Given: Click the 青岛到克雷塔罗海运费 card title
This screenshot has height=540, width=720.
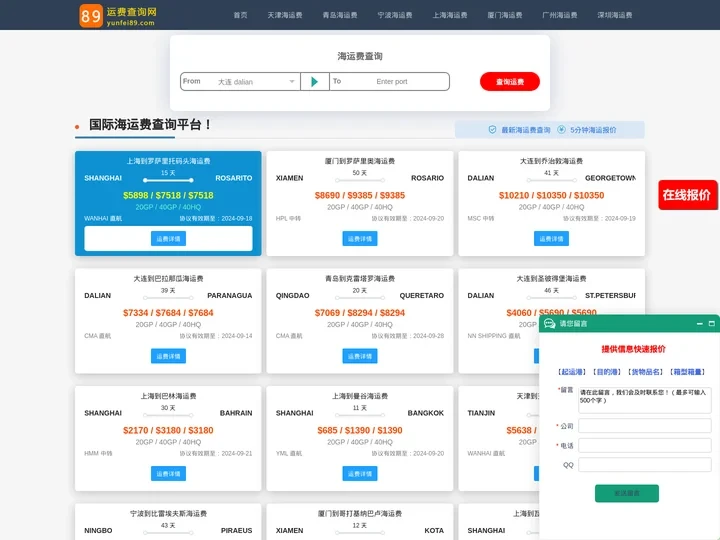Looking at the screenshot, I should 360,279.
